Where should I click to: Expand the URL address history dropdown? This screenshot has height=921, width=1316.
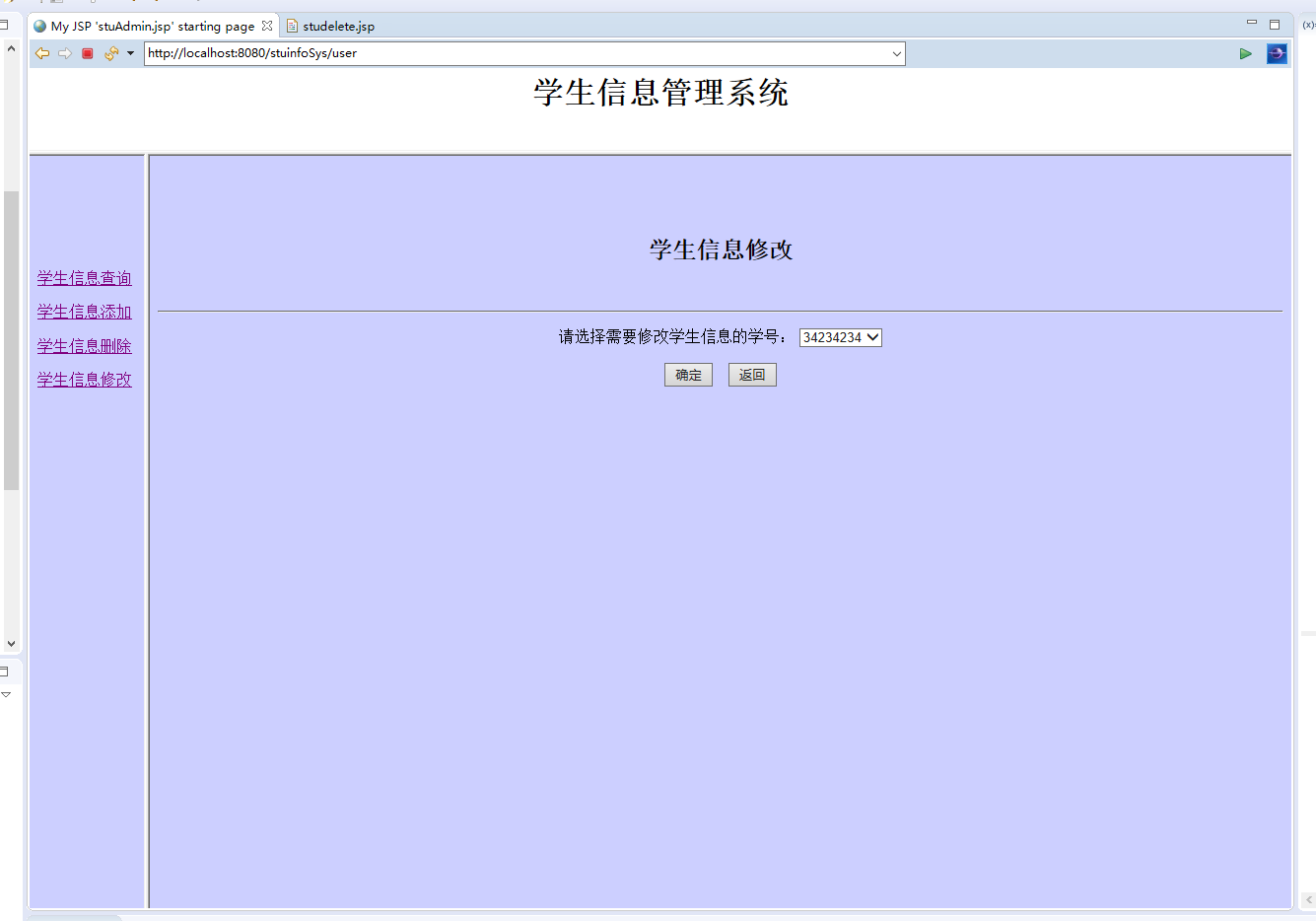(896, 53)
